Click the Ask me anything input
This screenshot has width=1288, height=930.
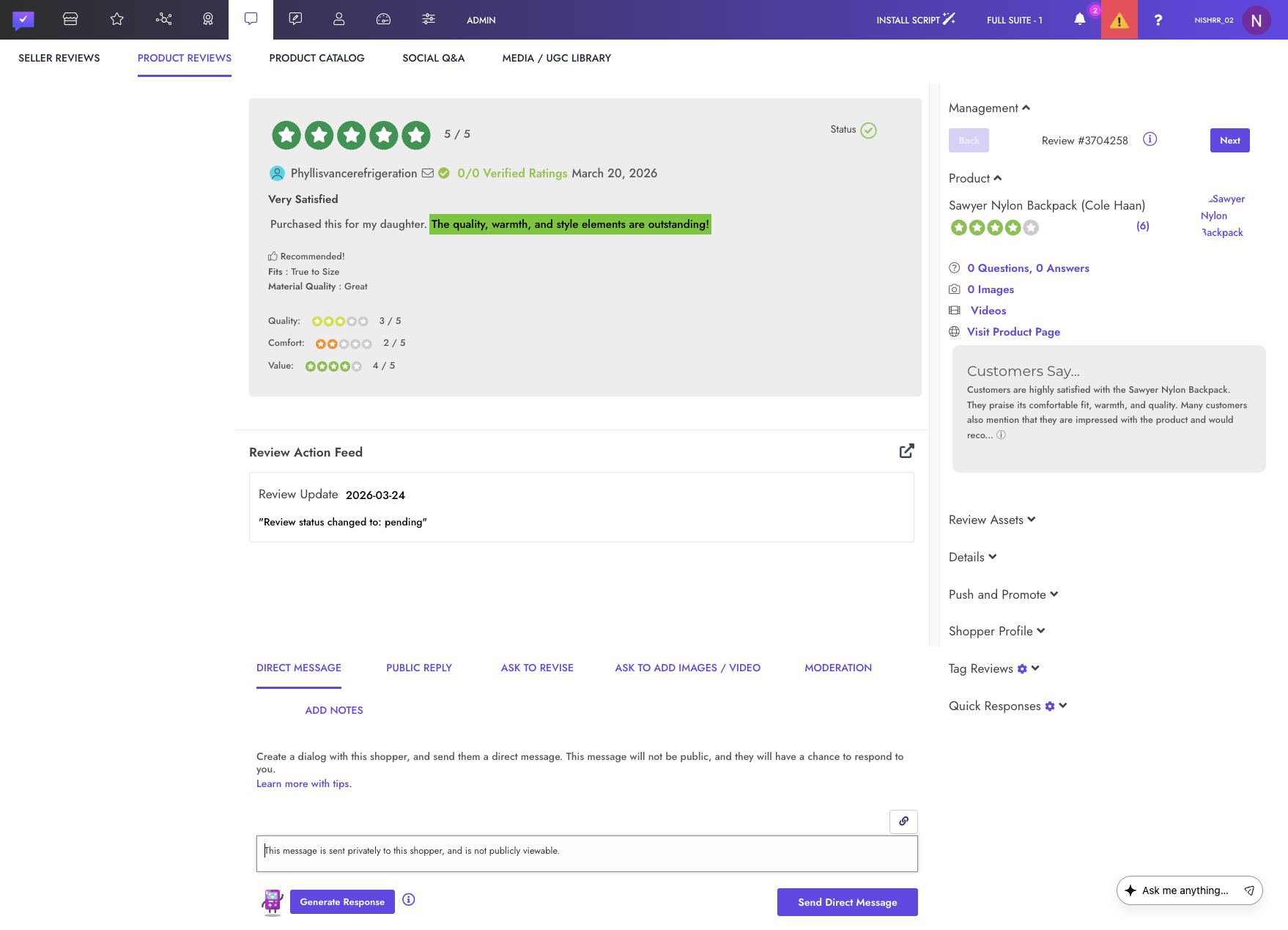click(x=1185, y=890)
